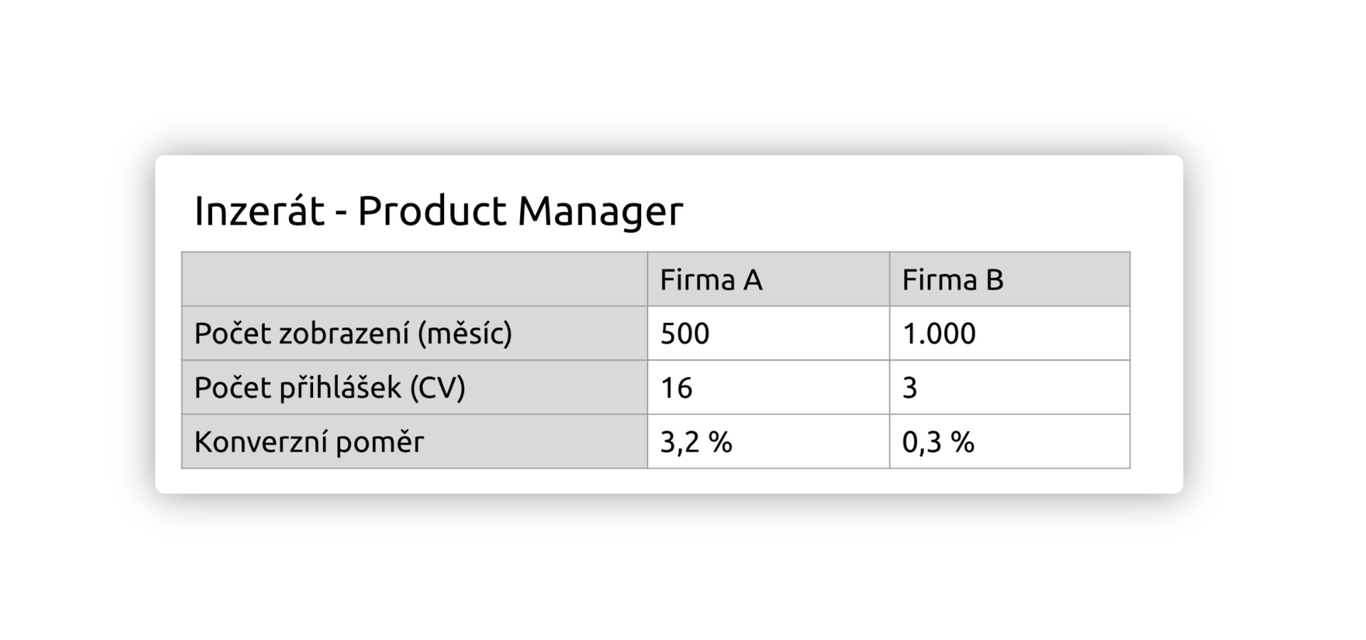Click the empty top-left header cell
The image size is (1366, 640).
tap(415, 279)
